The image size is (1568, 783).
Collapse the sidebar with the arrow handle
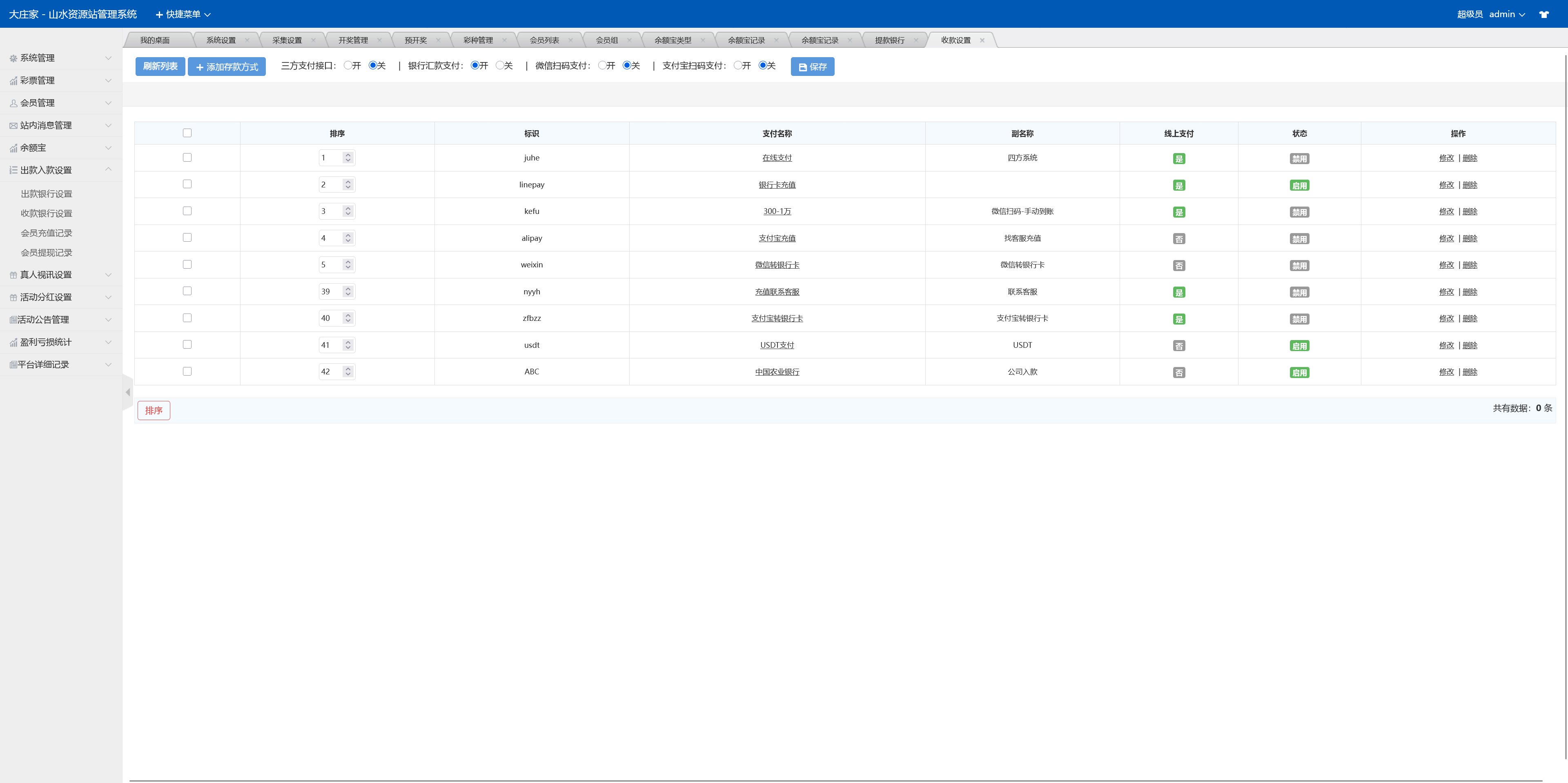click(x=128, y=392)
